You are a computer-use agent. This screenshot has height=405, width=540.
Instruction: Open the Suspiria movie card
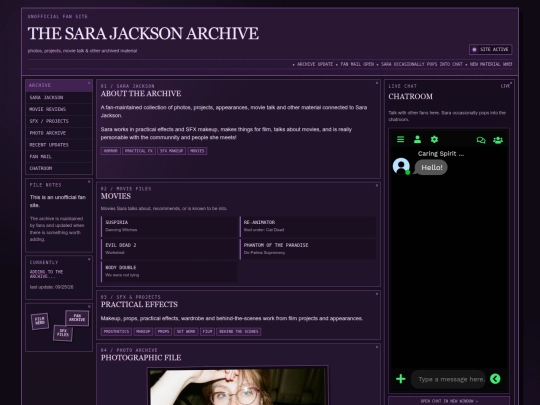point(169,226)
